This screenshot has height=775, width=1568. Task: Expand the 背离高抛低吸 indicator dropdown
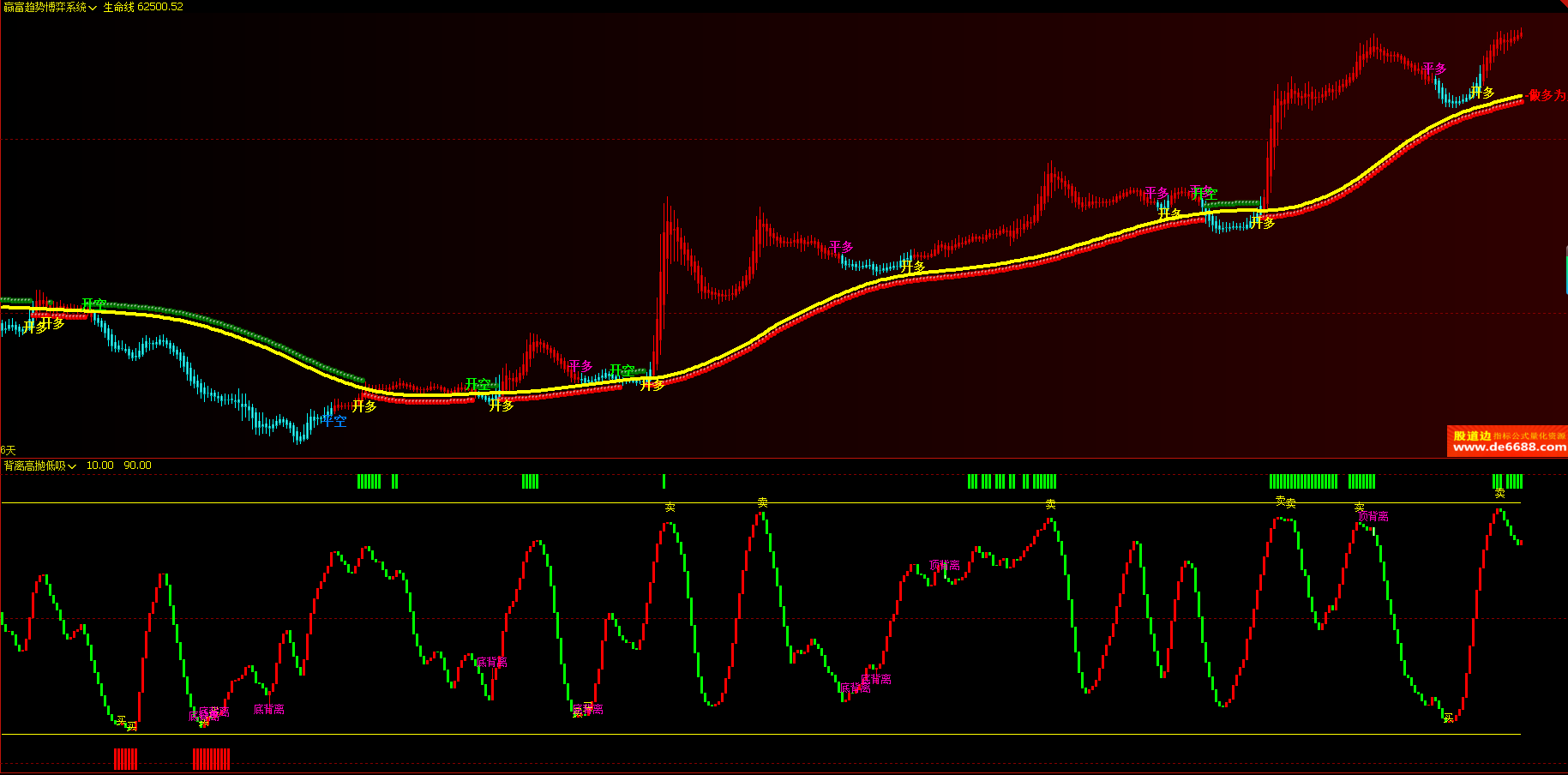click(x=39, y=466)
